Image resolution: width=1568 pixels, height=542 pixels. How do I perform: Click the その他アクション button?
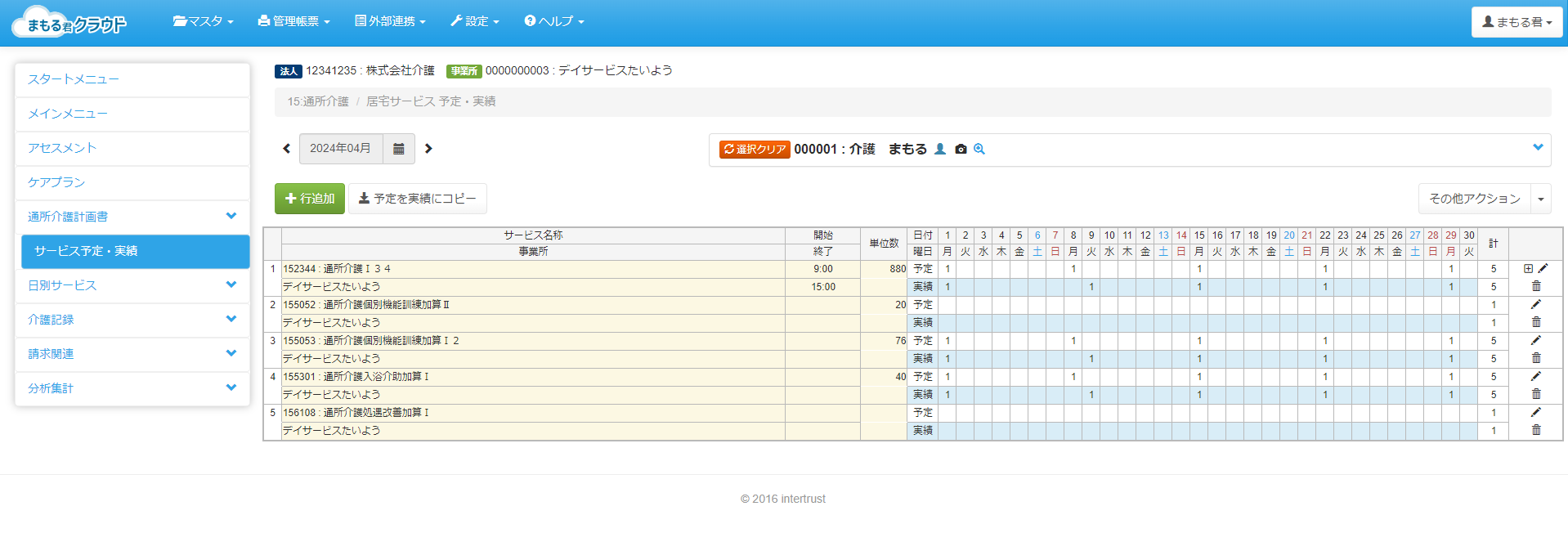click(x=1475, y=199)
